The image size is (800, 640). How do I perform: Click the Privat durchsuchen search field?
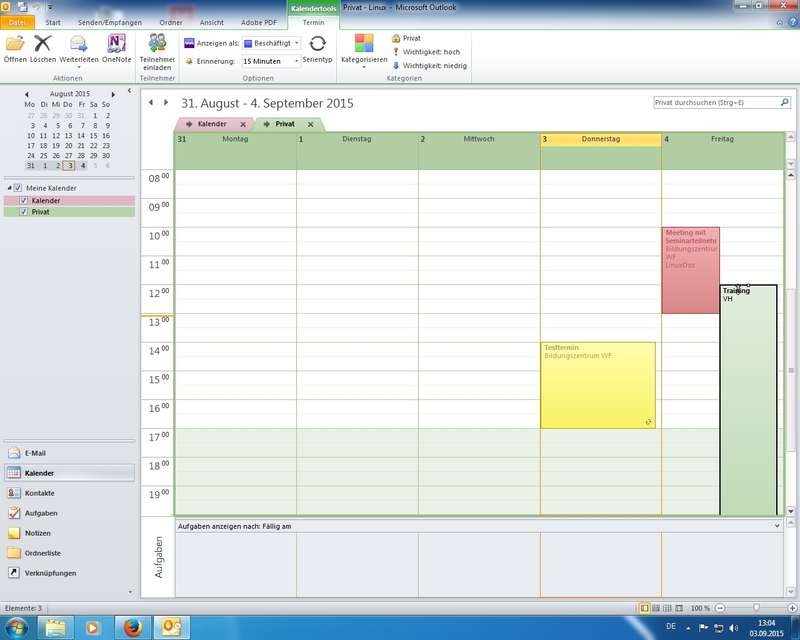click(x=714, y=102)
